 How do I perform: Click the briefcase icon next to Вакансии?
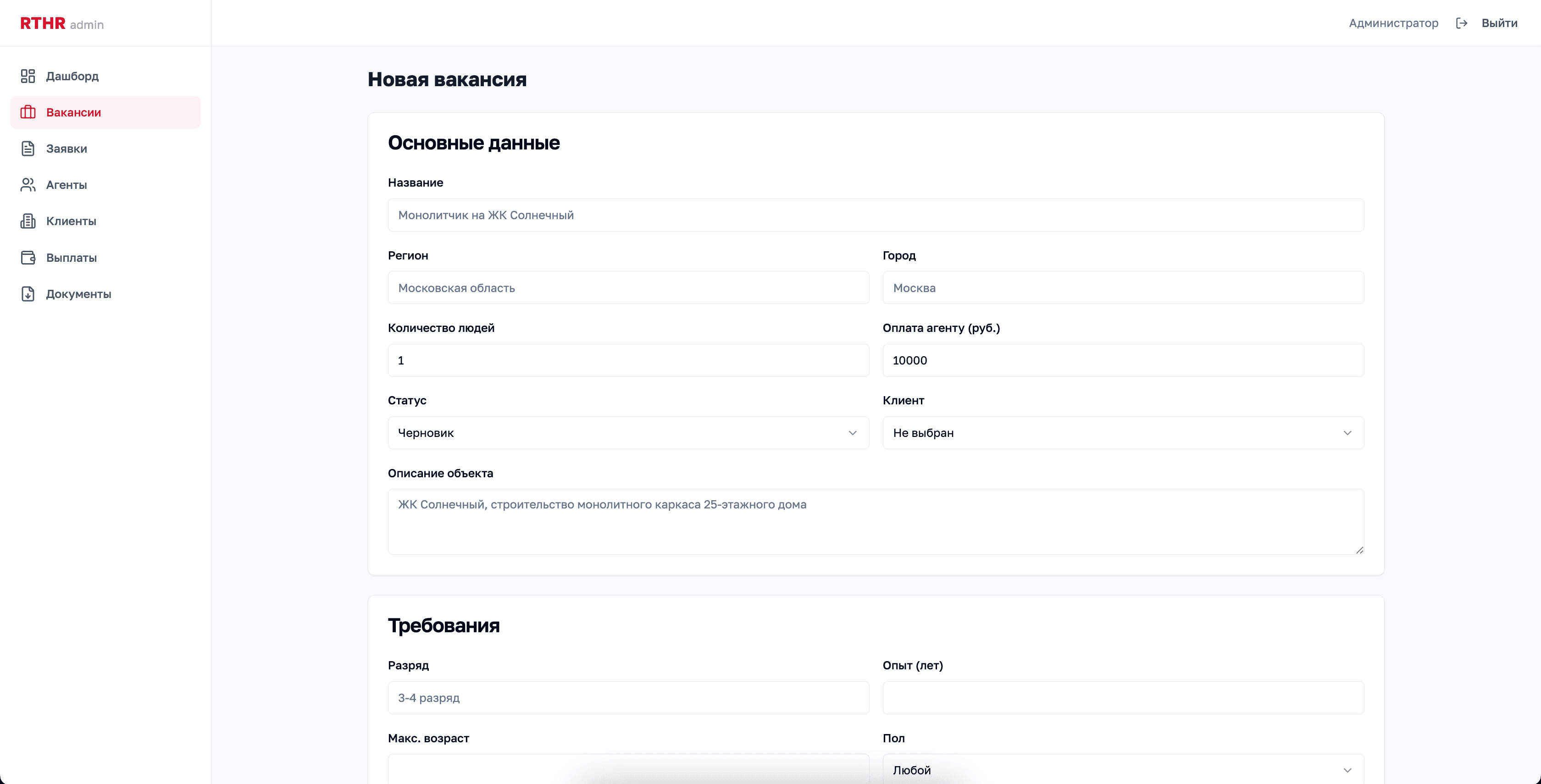pyautogui.click(x=28, y=112)
